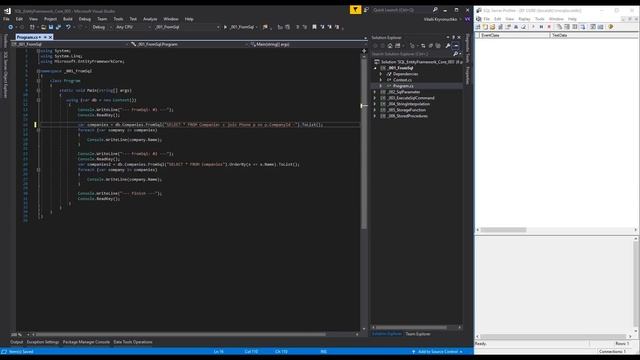Close the Program.cs editor tab
This screenshot has height=360, width=640.
click(x=50, y=37)
